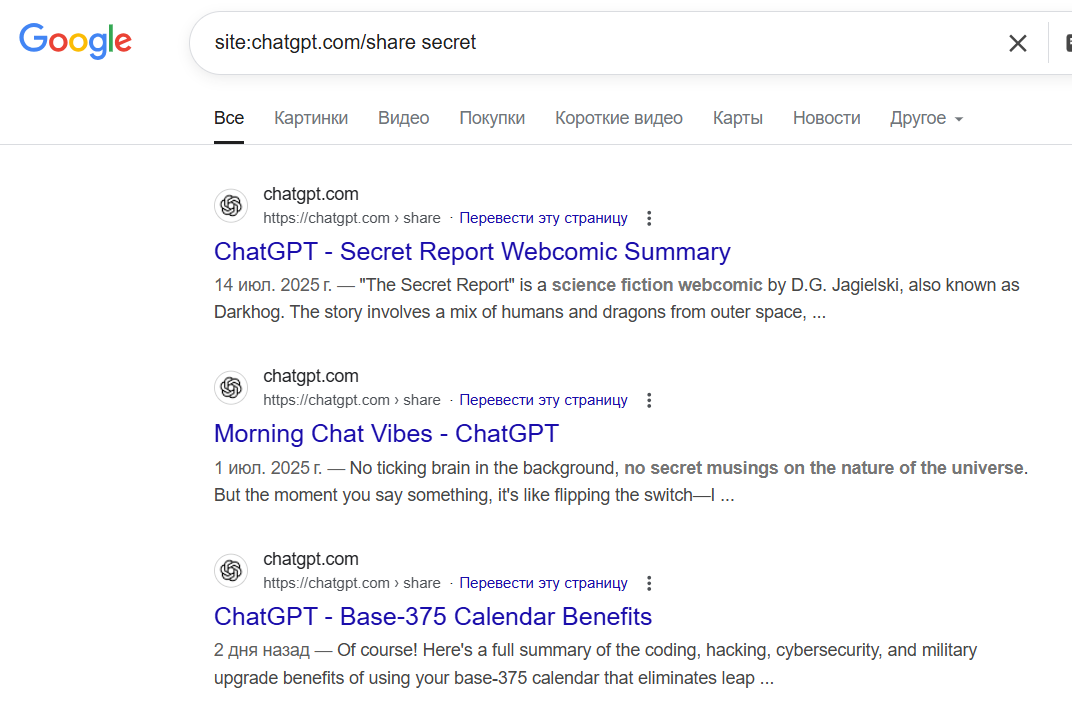Image resolution: width=1072 pixels, height=723 pixels.
Task: Expand the Другое dropdown
Action: click(x=925, y=118)
